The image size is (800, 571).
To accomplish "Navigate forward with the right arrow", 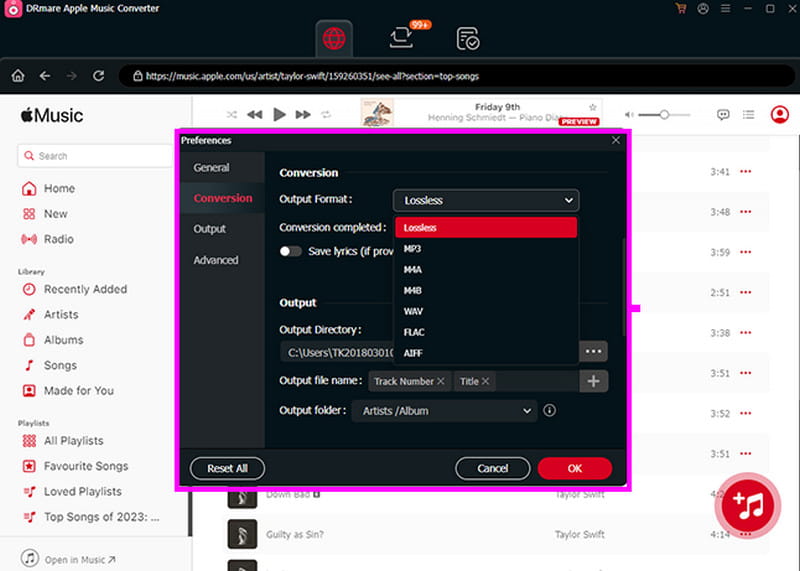I will coord(71,76).
